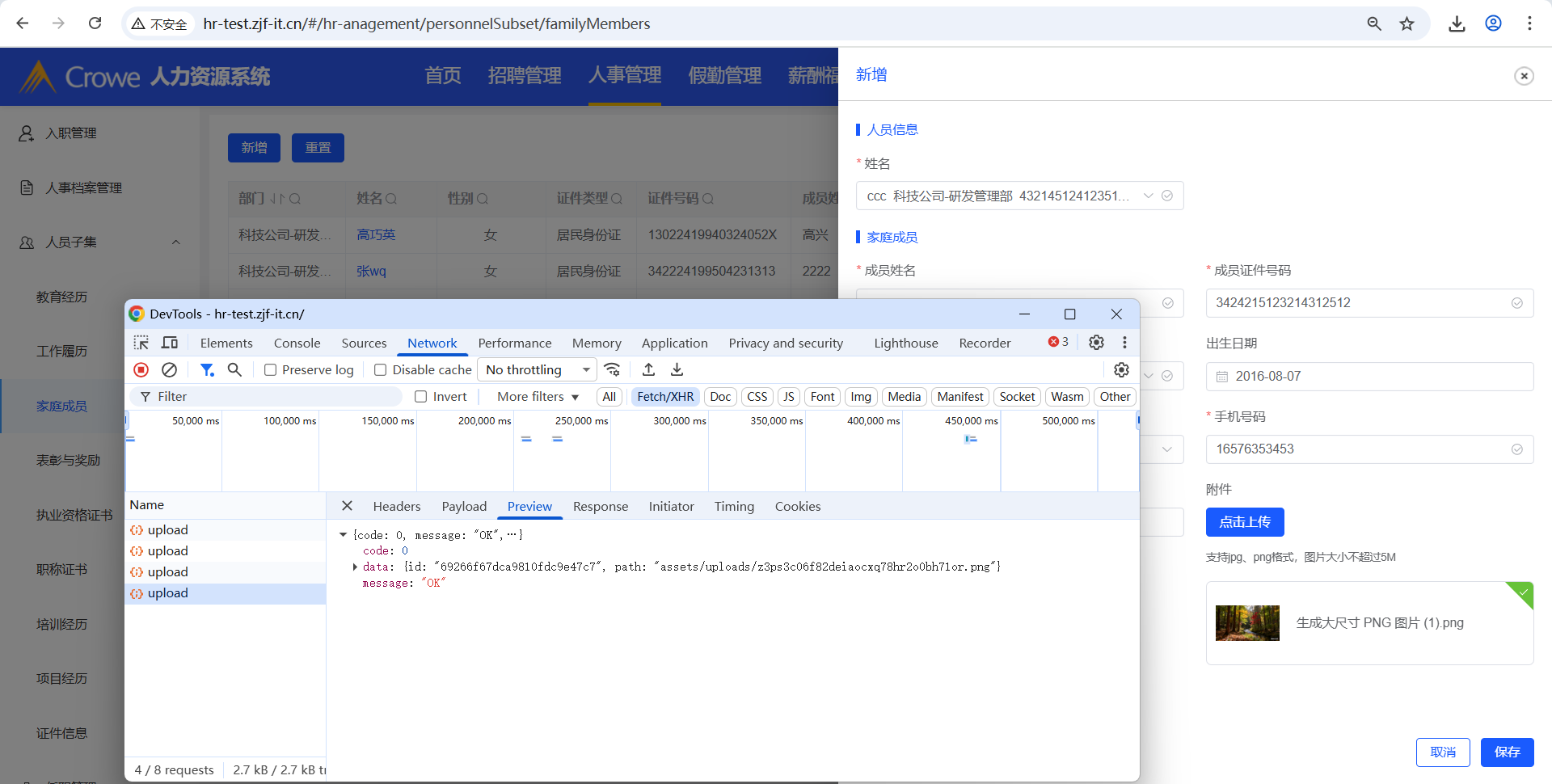Switch to the Response tab

(600, 506)
